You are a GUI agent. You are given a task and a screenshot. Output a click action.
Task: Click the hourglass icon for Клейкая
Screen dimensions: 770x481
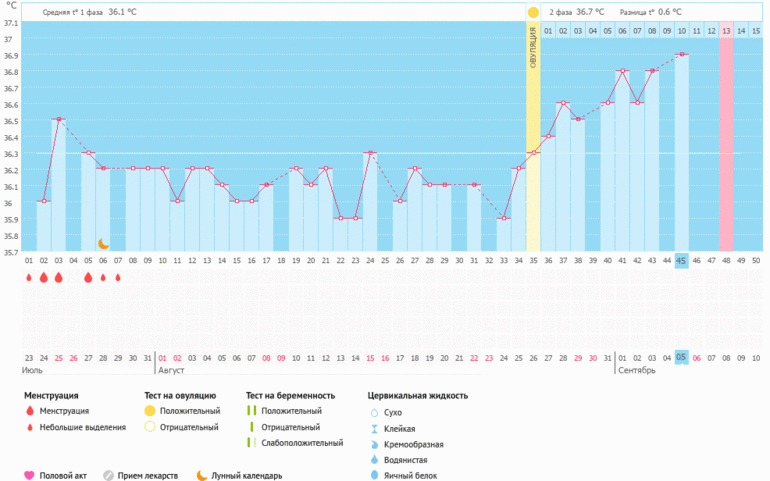(375, 428)
